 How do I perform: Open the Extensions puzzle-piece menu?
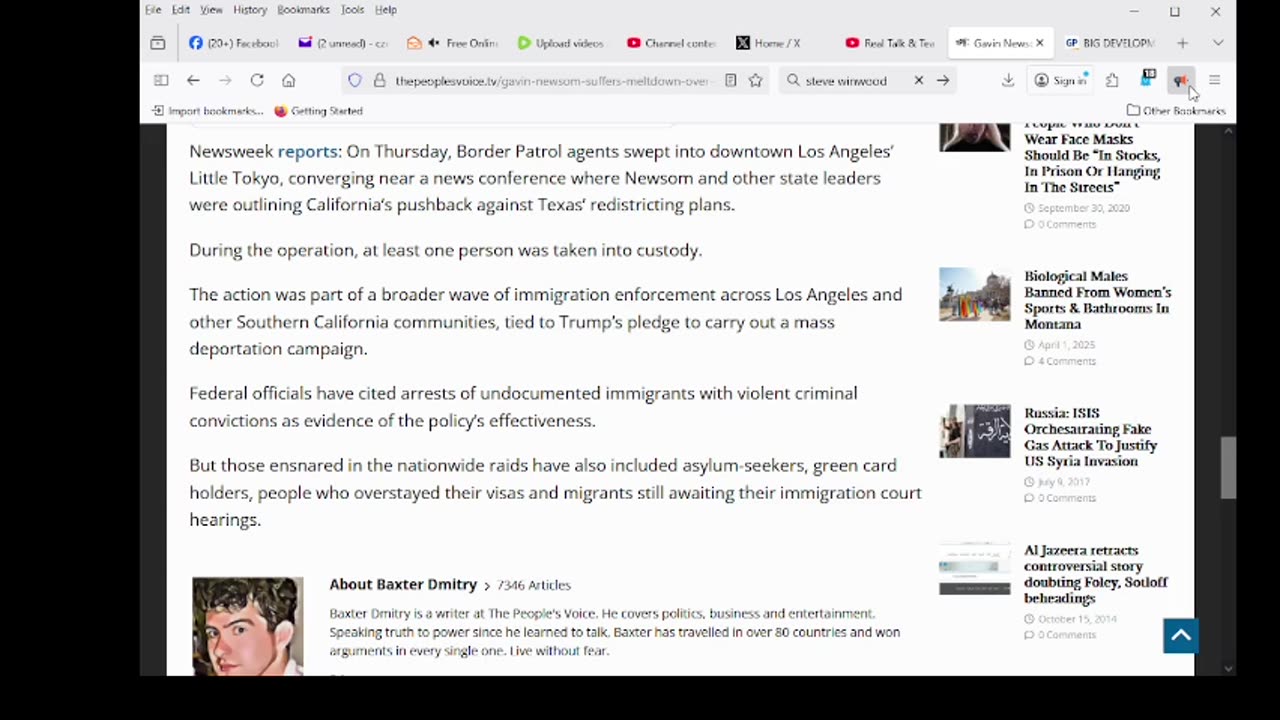click(1112, 80)
